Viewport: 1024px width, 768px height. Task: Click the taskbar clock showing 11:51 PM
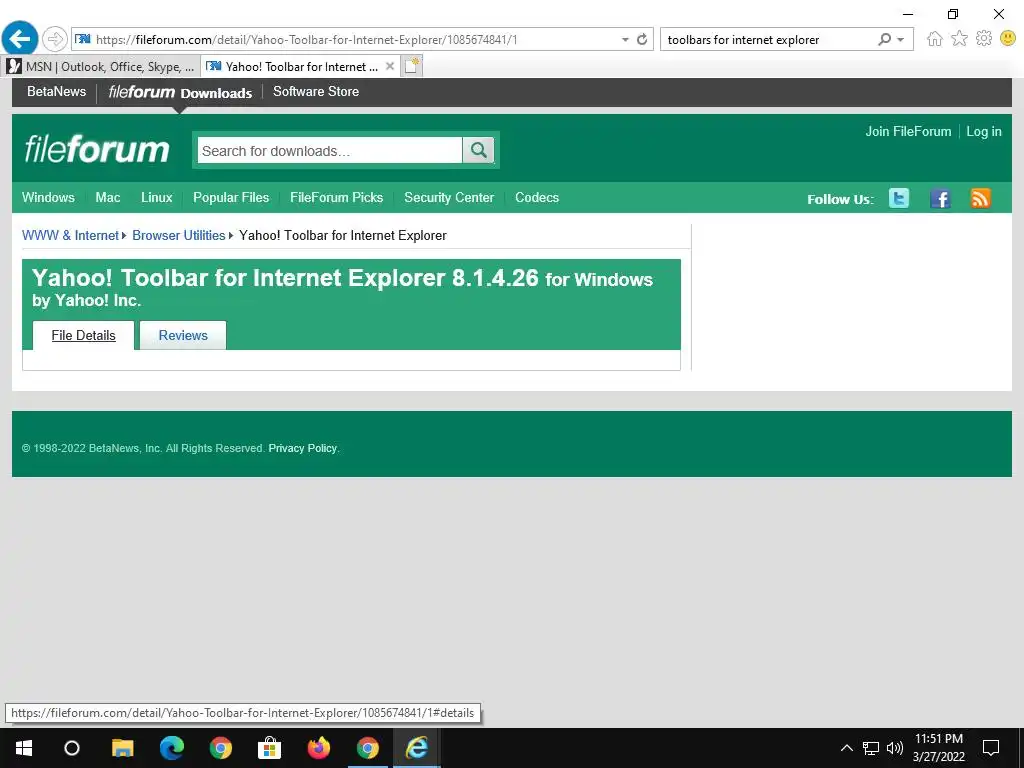click(938, 748)
